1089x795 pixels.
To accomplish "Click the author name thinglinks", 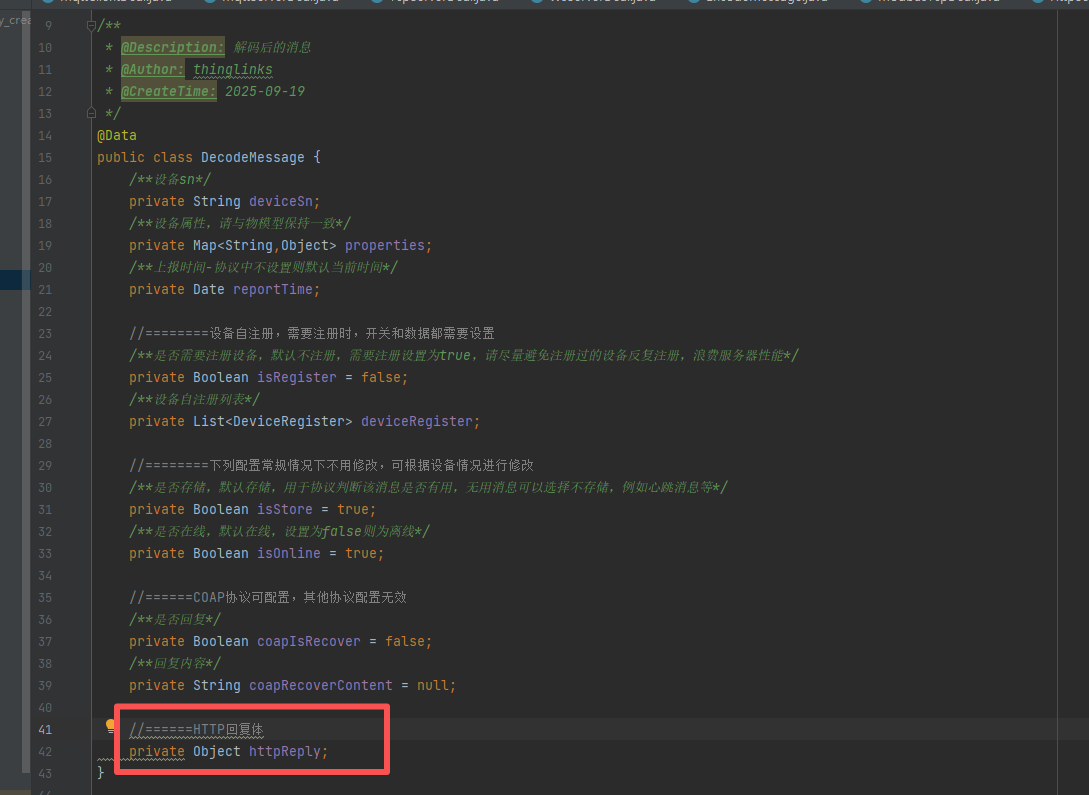I will (x=233, y=69).
